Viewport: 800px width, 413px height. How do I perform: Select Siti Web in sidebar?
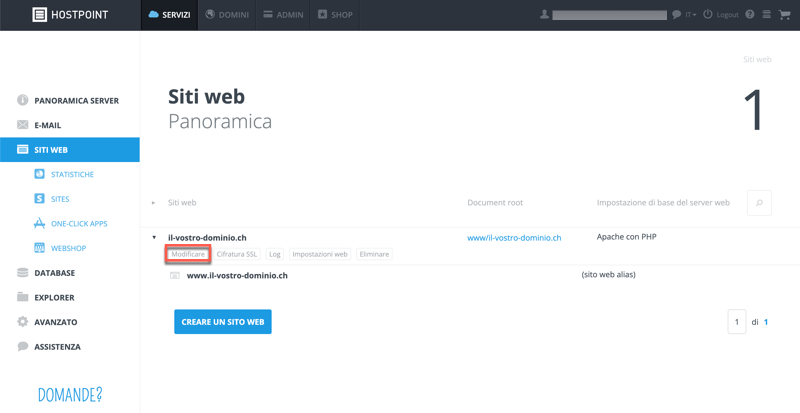click(x=69, y=150)
